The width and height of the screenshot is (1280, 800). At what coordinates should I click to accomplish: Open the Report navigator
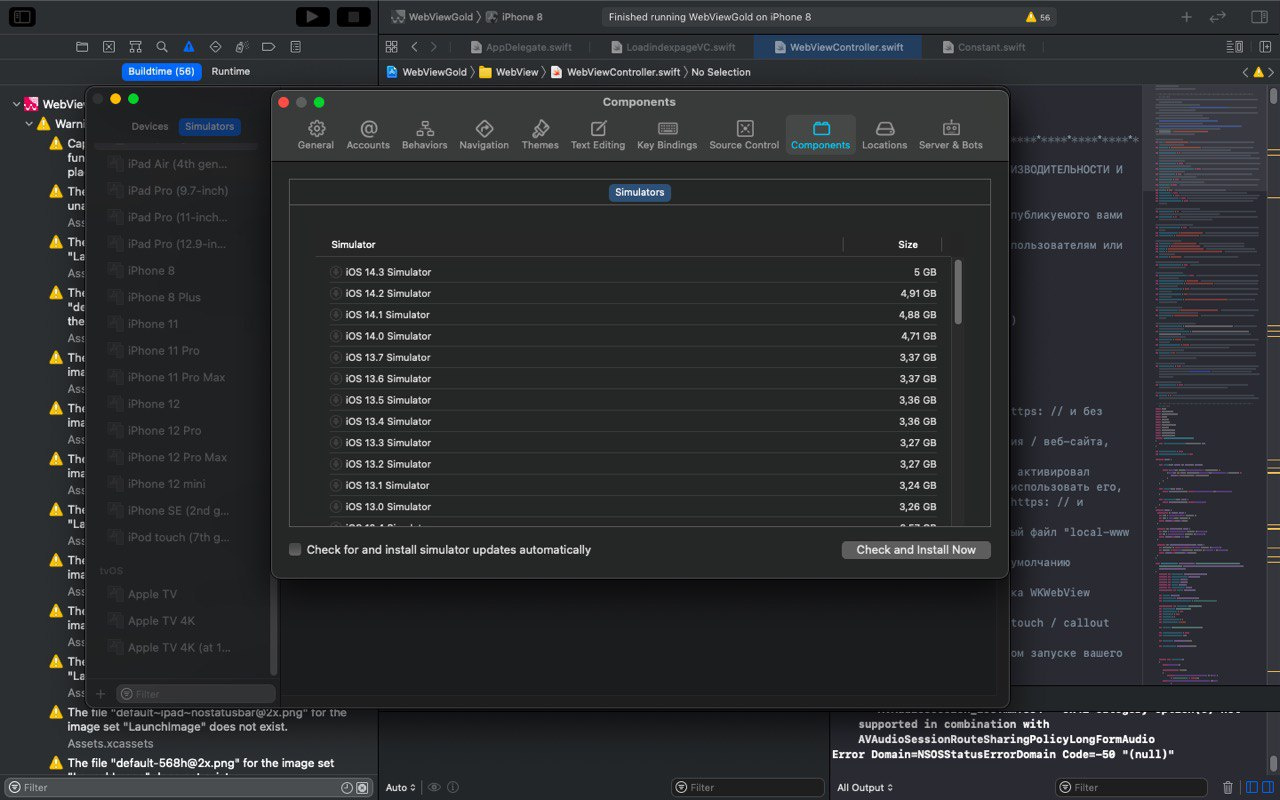[295, 47]
